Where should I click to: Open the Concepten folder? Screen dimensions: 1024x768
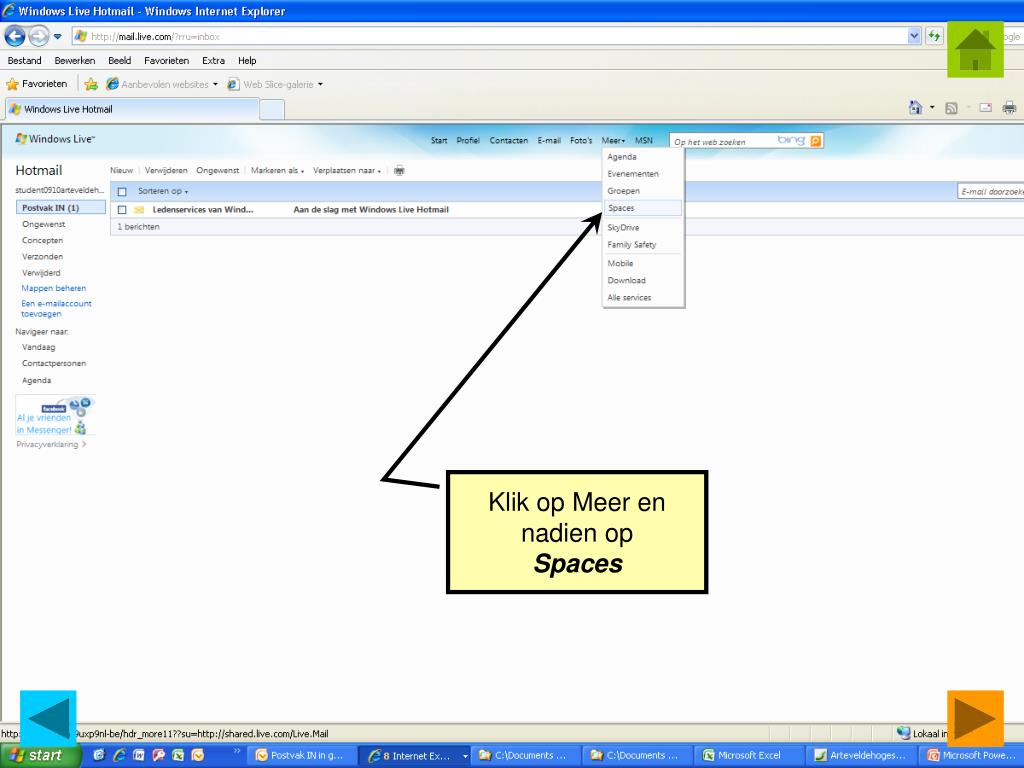(42, 240)
